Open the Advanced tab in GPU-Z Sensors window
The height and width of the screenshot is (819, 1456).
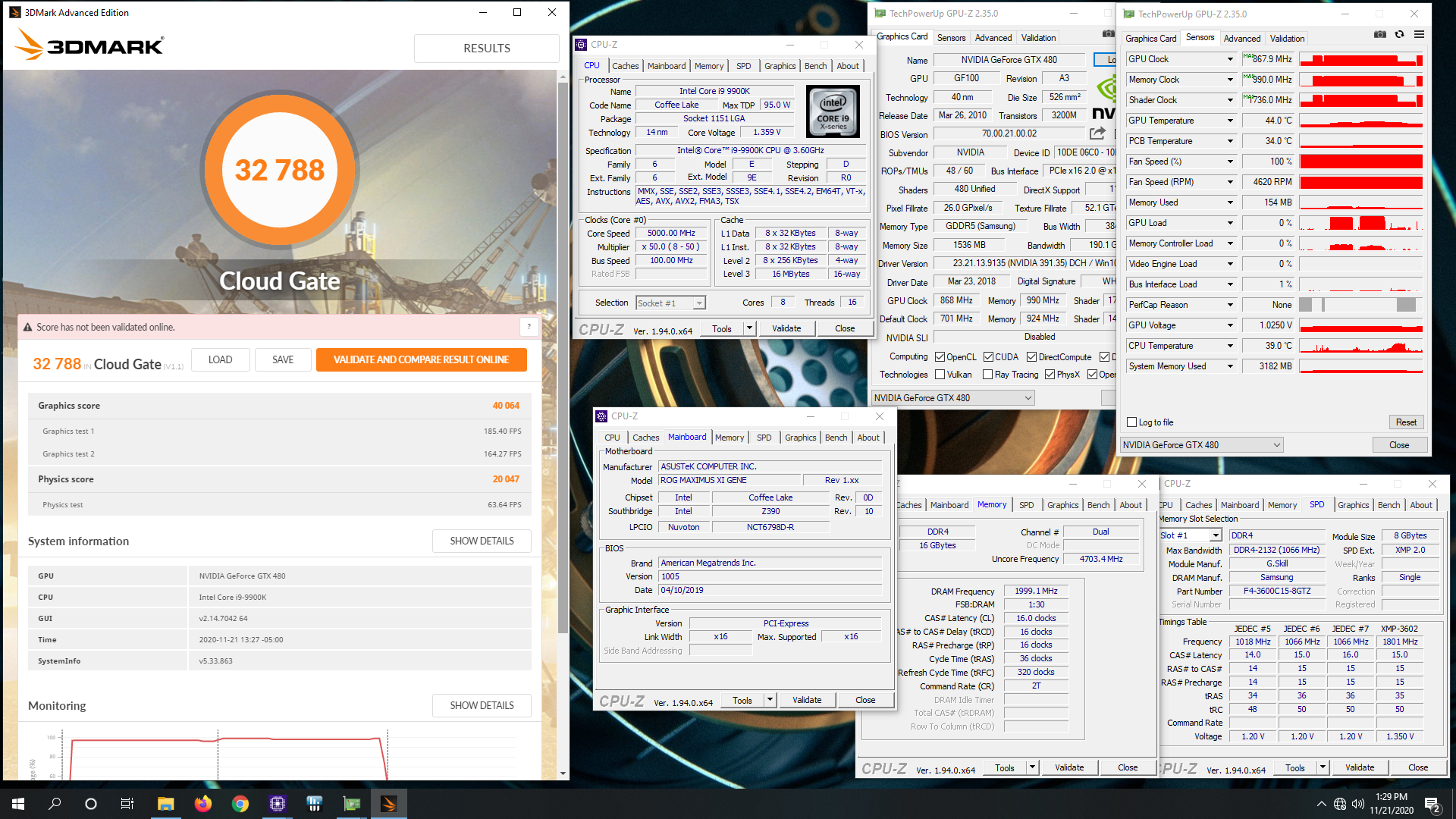point(1241,38)
